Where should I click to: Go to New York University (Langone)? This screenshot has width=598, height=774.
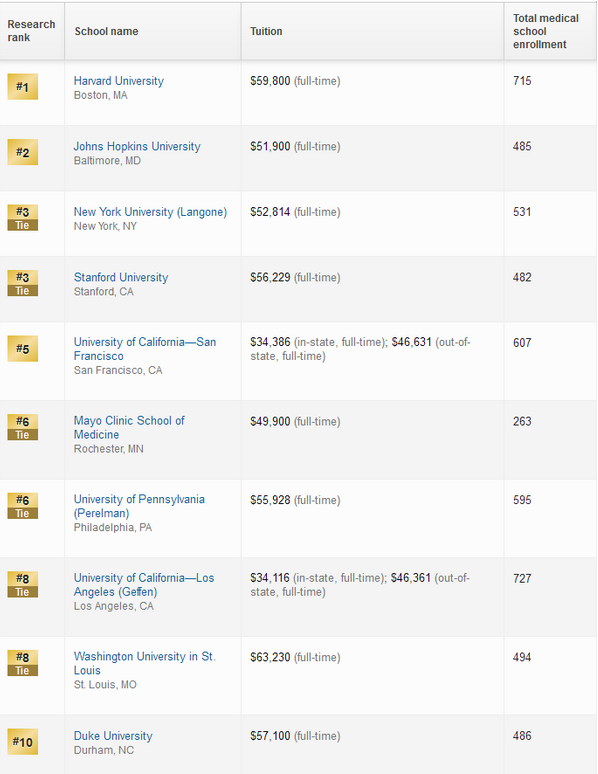coord(150,212)
